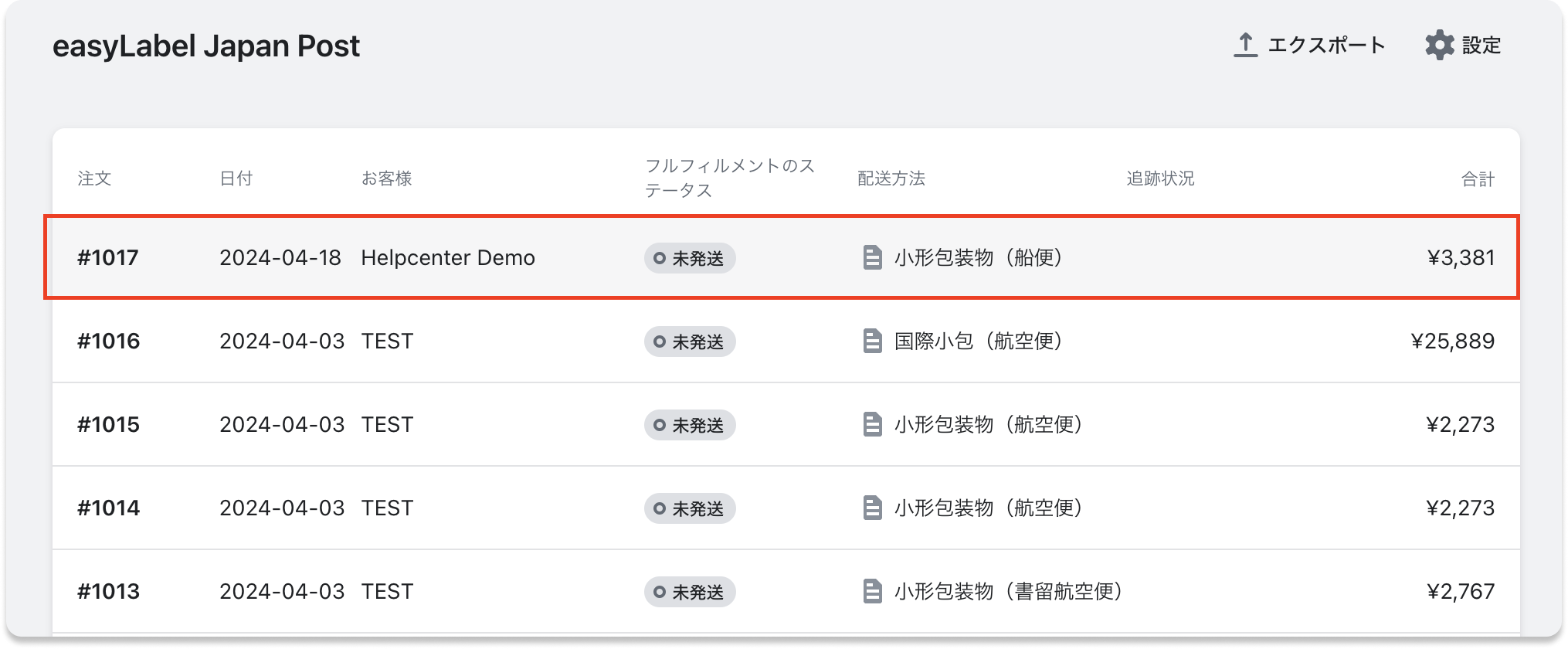Sort by the 合計 column header
1568x649 pixels.
pyautogui.click(x=1478, y=178)
